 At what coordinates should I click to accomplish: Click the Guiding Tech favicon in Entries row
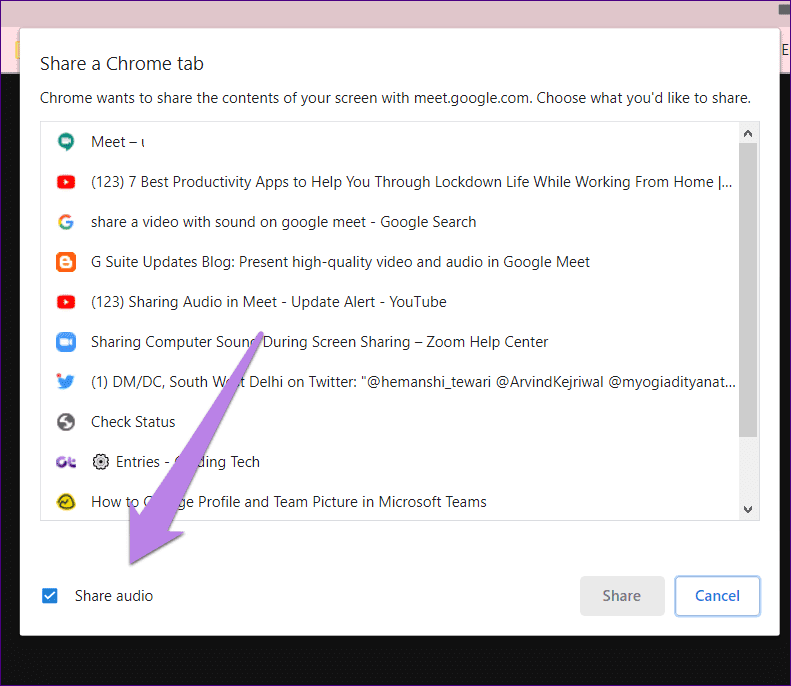coord(66,462)
